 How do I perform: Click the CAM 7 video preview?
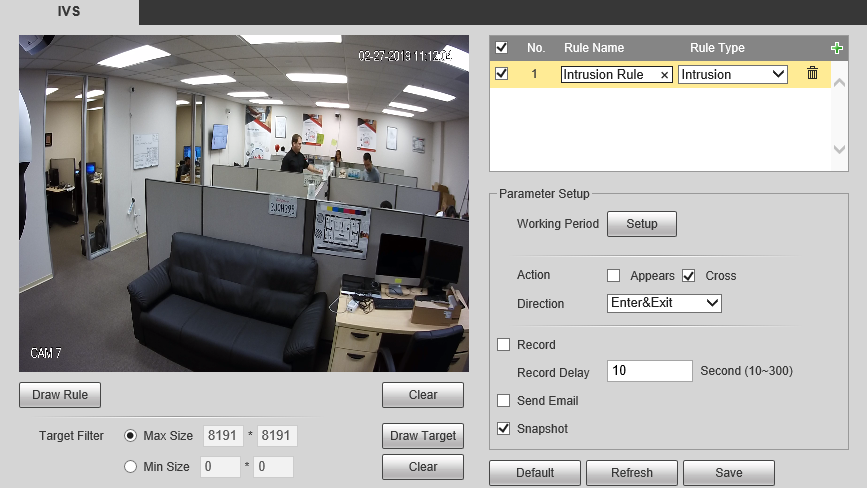[x=244, y=203]
